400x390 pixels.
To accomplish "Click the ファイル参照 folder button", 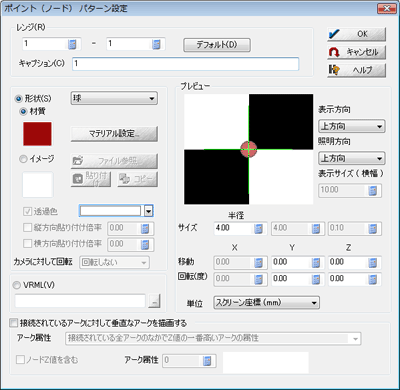I will 114,161.
